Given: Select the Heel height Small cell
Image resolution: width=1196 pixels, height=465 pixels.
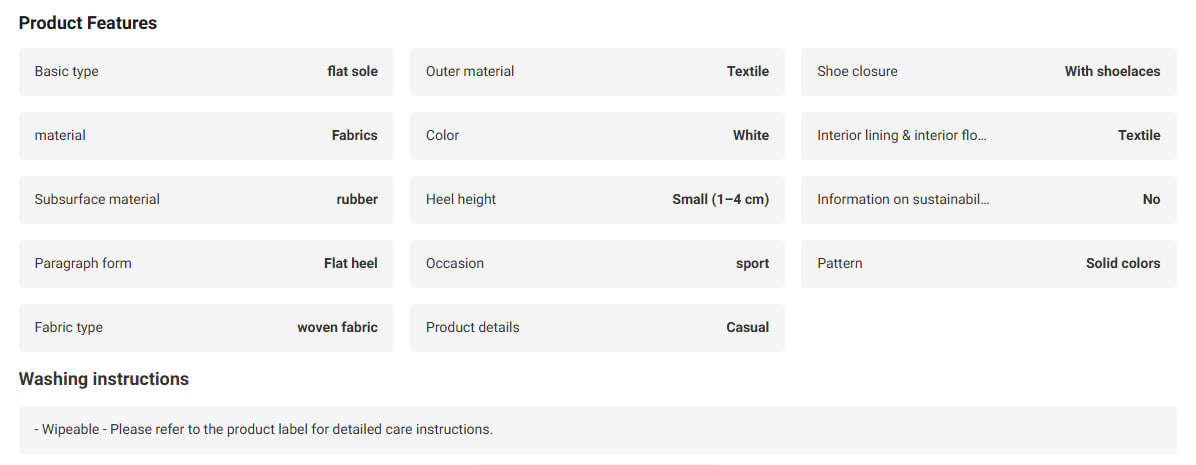Looking at the screenshot, I should (597, 200).
